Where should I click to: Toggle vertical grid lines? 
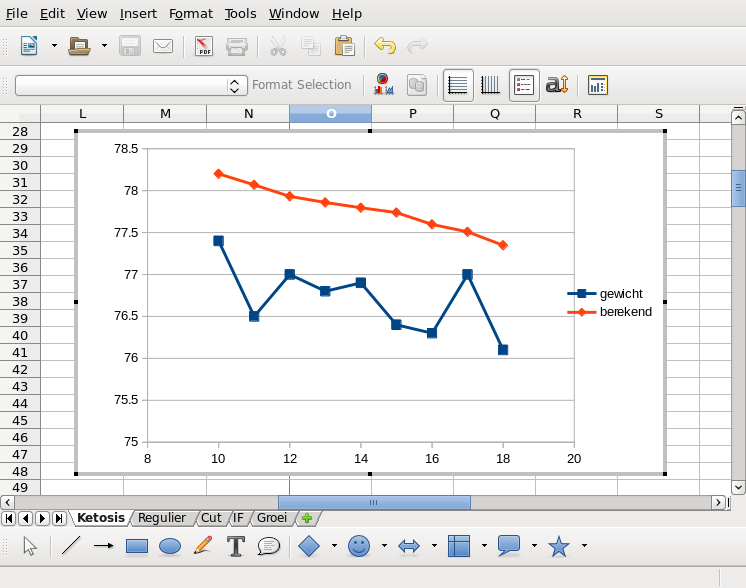491,85
